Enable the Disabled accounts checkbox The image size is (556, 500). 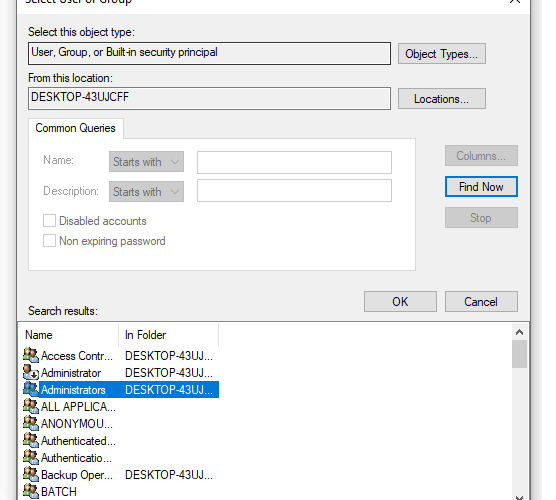pyautogui.click(x=49, y=221)
